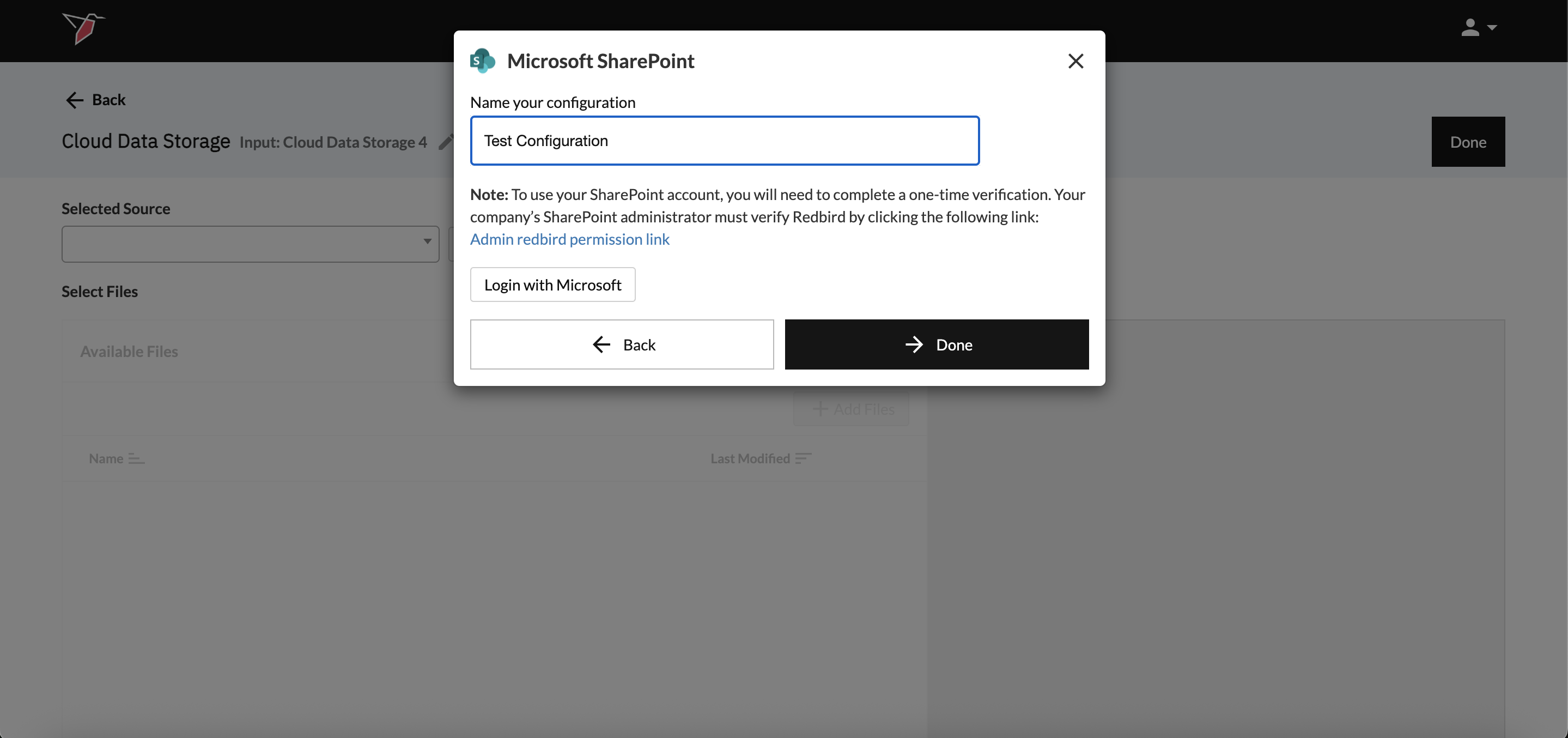Image resolution: width=1568 pixels, height=738 pixels.
Task: Click the Available Files header
Action: click(x=129, y=352)
